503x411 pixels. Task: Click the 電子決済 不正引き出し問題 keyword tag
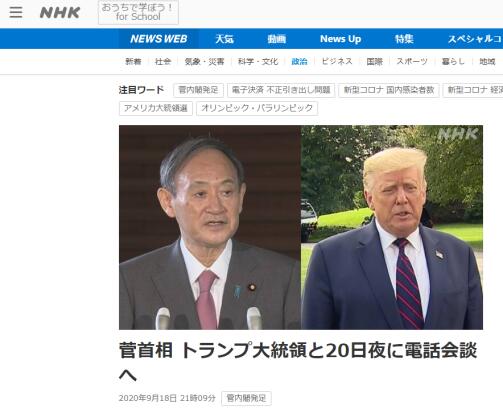click(x=281, y=90)
